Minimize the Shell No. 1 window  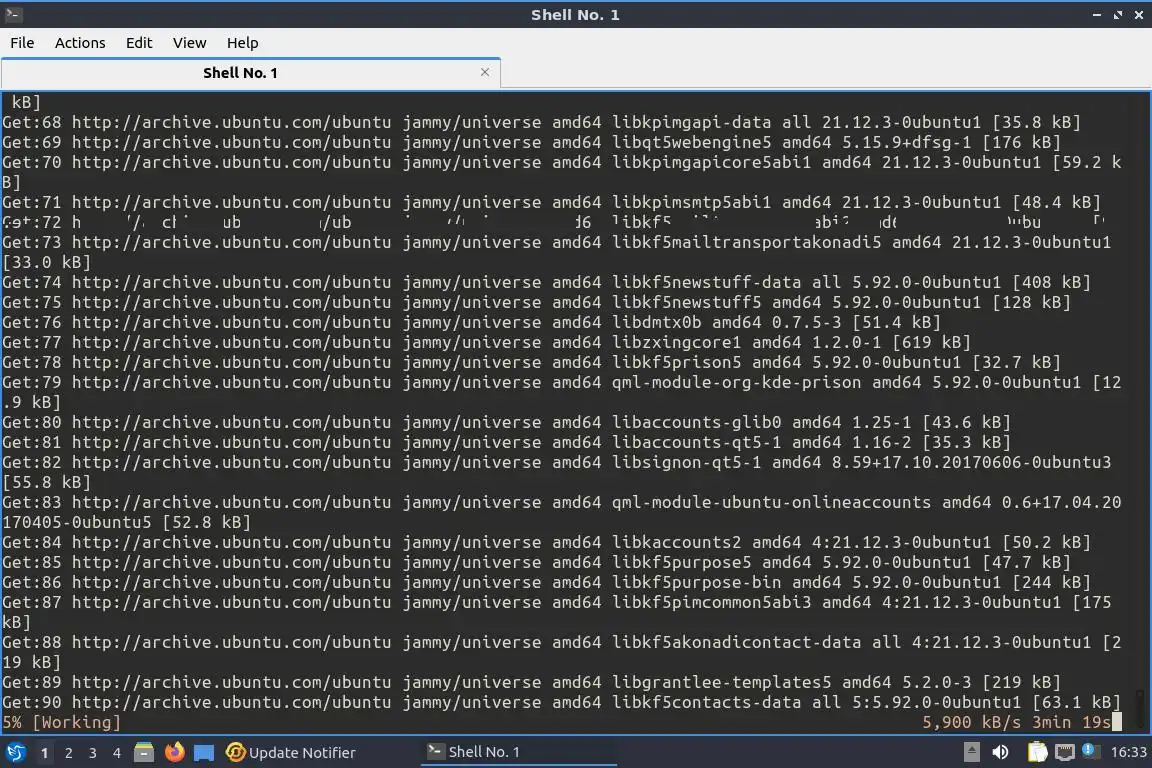[1097, 15]
